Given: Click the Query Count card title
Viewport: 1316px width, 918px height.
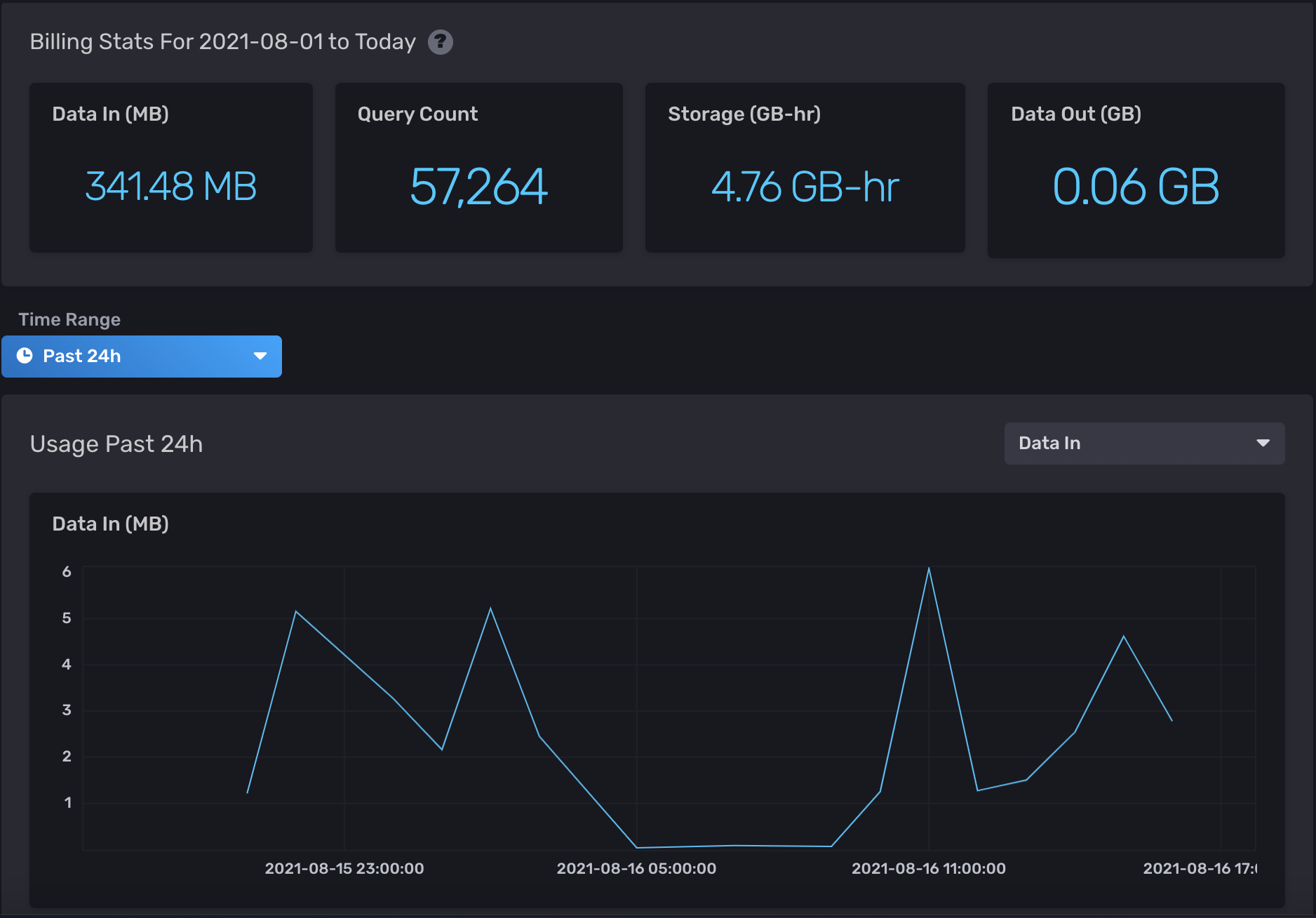Looking at the screenshot, I should coord(417,114).
